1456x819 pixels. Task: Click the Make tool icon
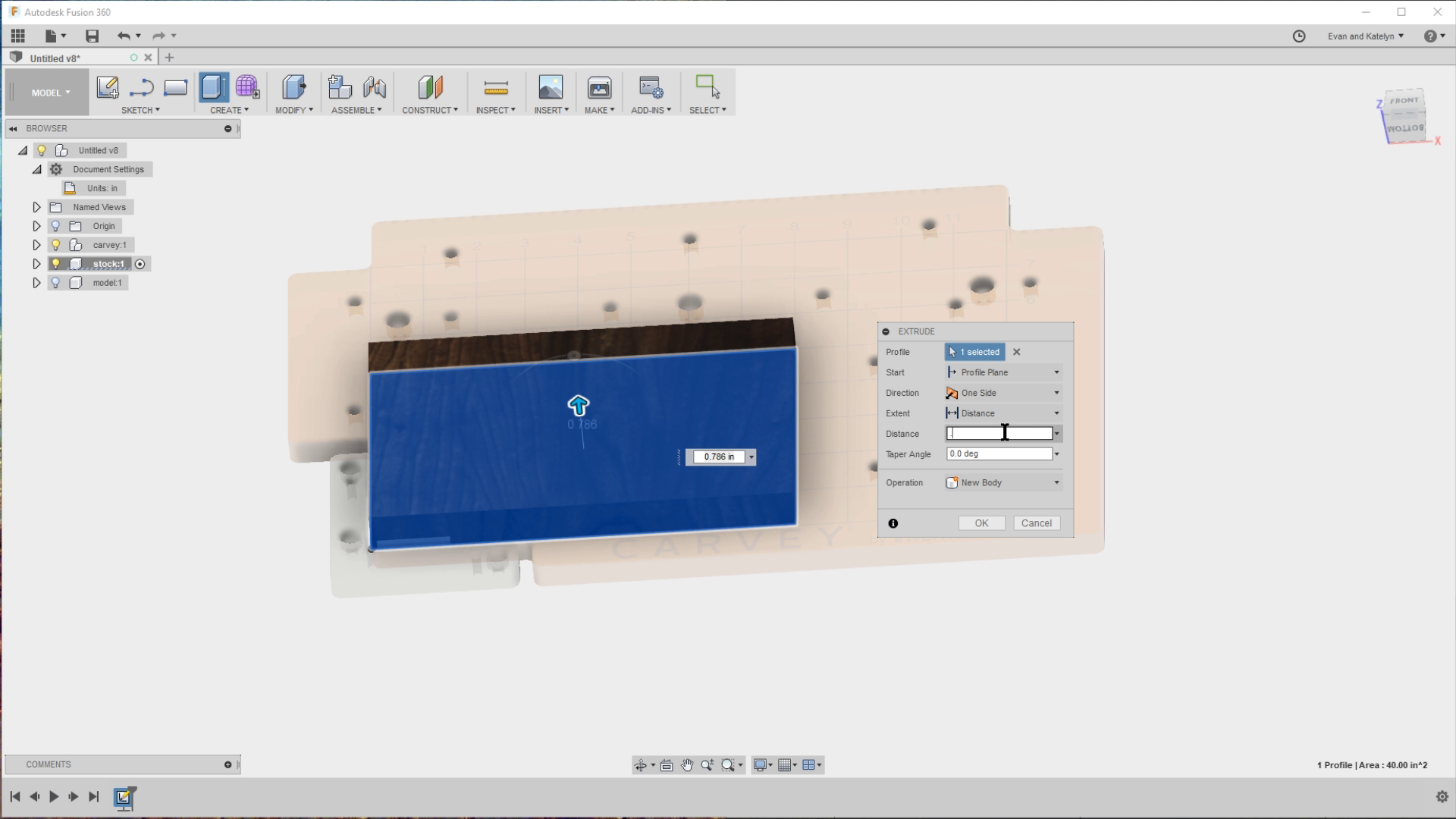(598, 87)
